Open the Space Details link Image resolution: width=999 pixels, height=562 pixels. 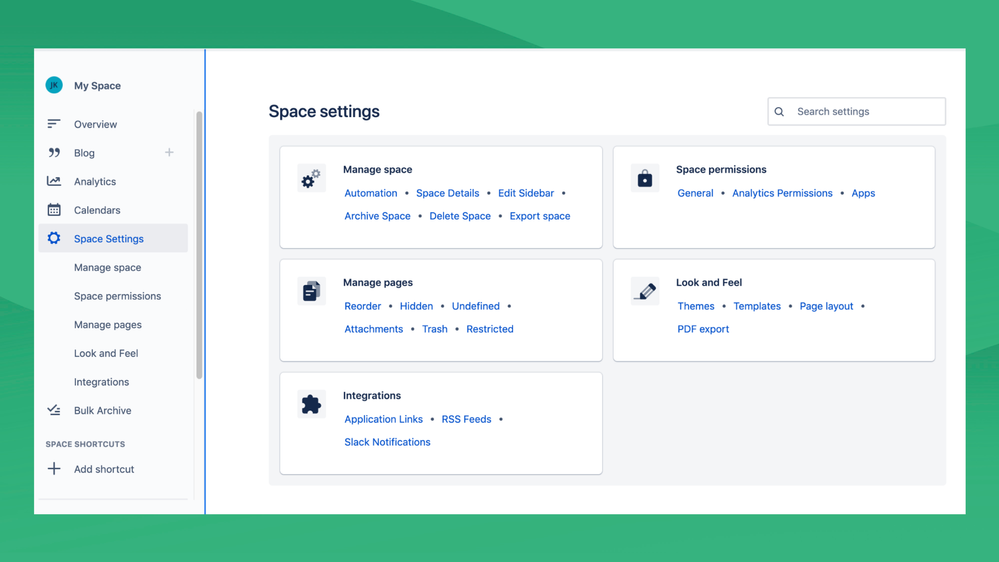point(447,193)
